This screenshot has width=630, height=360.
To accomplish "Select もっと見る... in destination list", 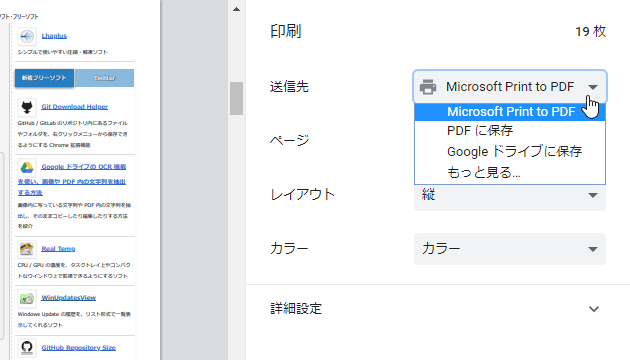I will (509, 173).
